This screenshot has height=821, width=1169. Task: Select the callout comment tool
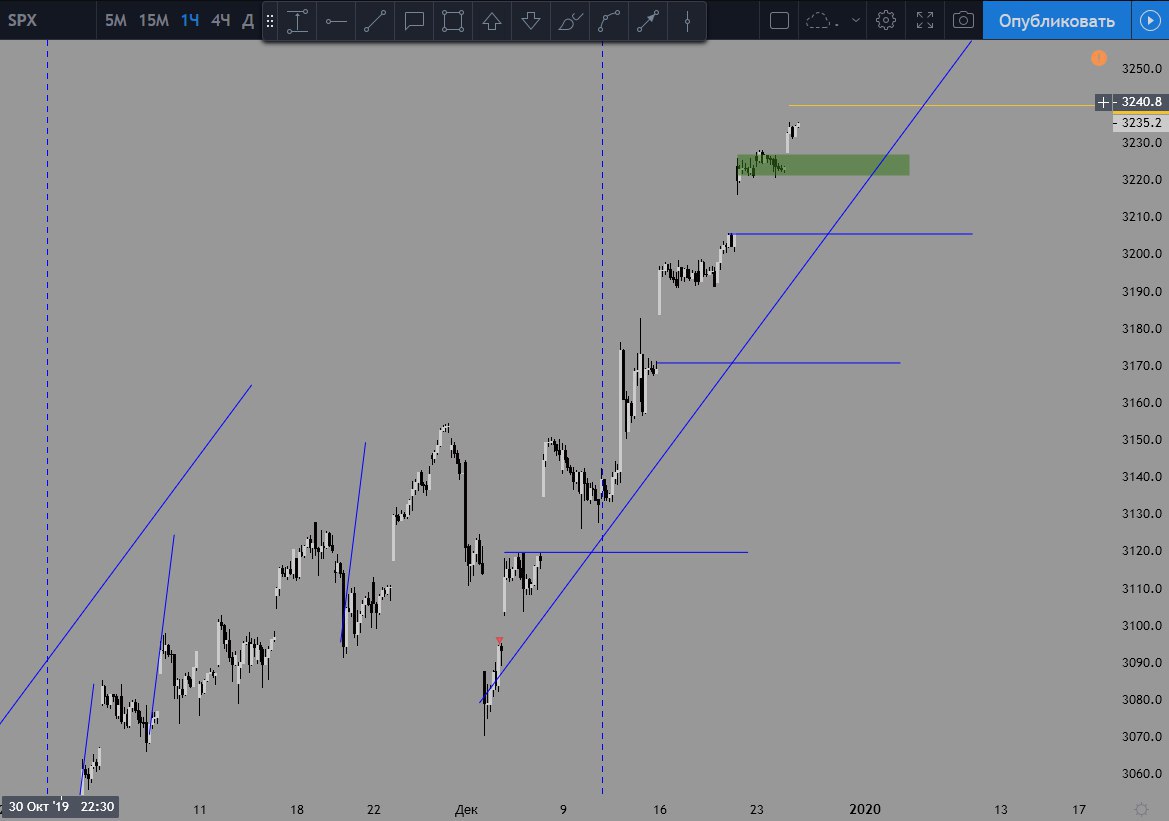pos(414,21)
